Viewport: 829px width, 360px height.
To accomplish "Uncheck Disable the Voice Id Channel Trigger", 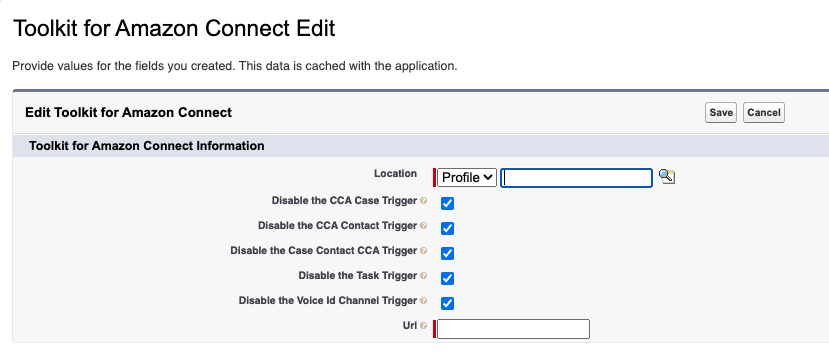I will point(447,303).
